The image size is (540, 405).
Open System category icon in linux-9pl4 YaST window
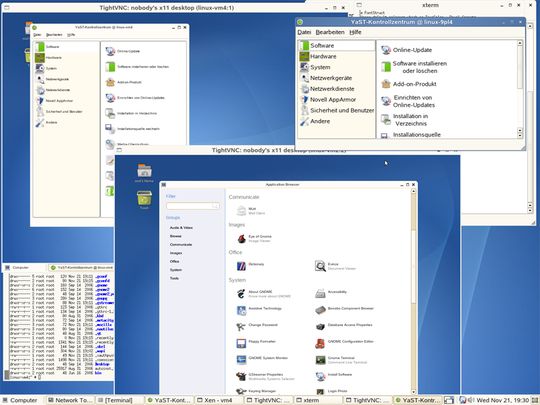click(x=304, y=67)
